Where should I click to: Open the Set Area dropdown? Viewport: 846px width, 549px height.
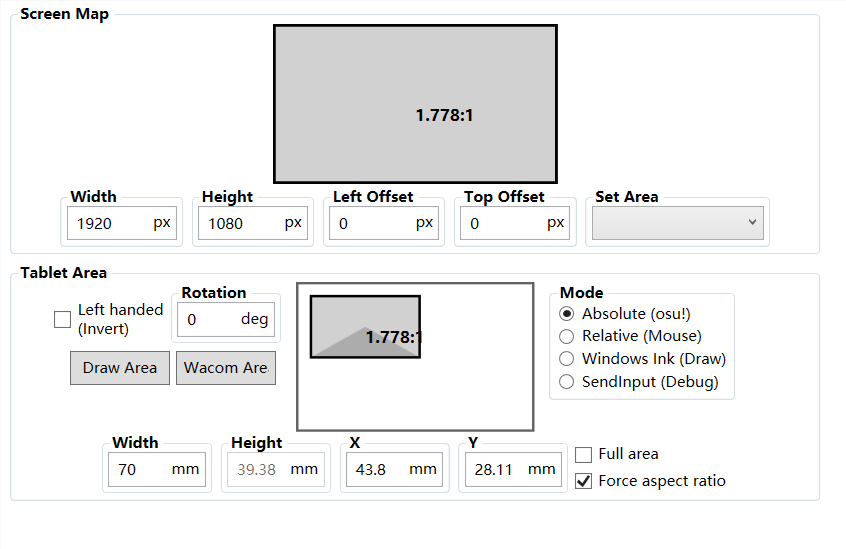[678, 223]
